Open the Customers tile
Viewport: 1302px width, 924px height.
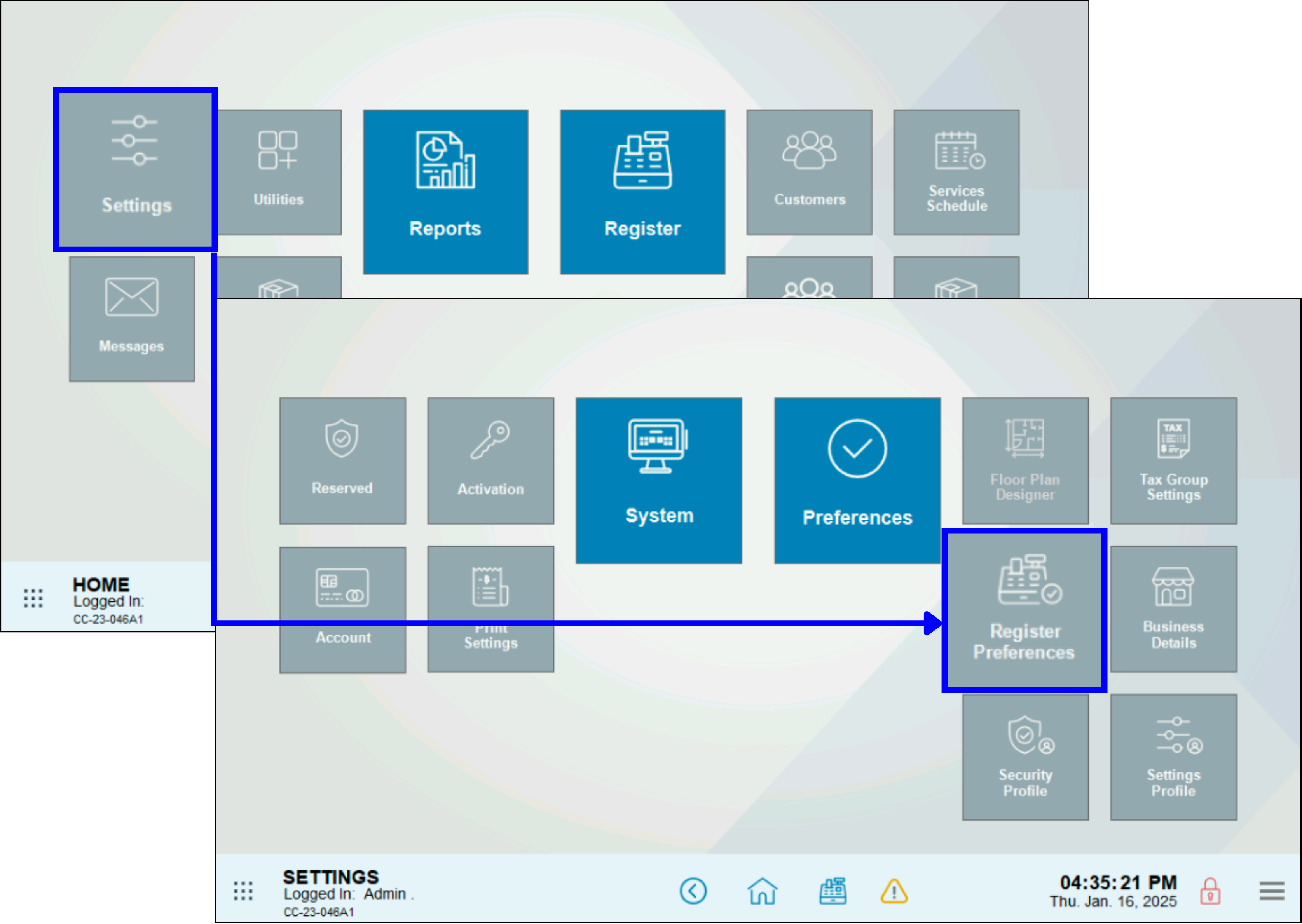click(809, 172)
